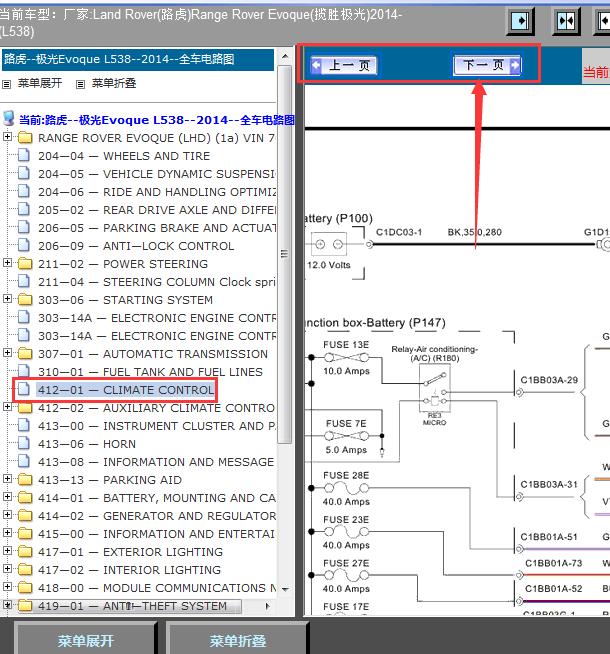The height and width of the screenshot is (654, 610).
Task: Click page icon of 204-04 WHEELS AND TIRE
Action: (24, 155)
